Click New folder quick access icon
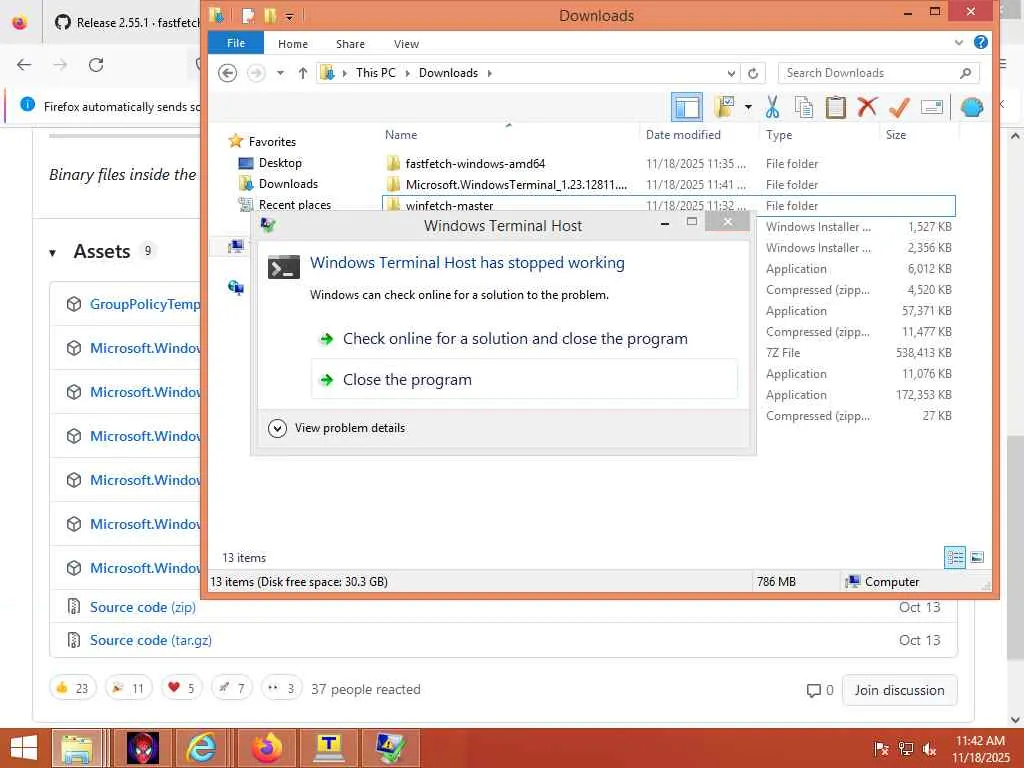This screenshot has width=1024, height=768. [x=270, y=15]
